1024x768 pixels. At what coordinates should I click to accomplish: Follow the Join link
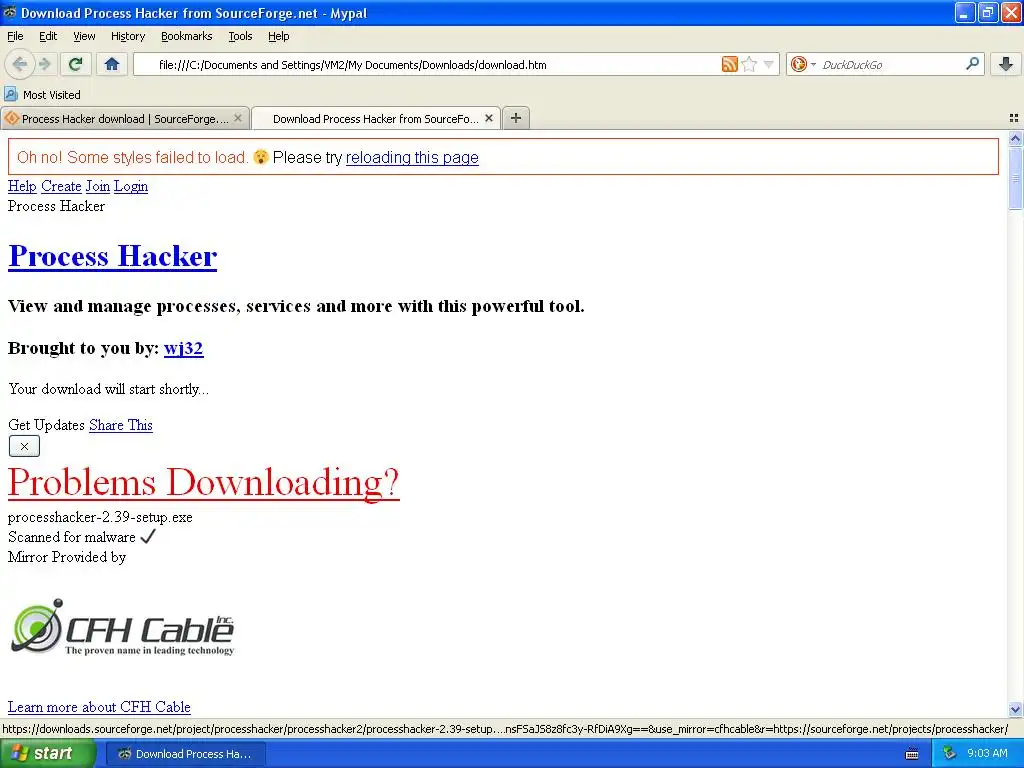[x=98, y=186]
